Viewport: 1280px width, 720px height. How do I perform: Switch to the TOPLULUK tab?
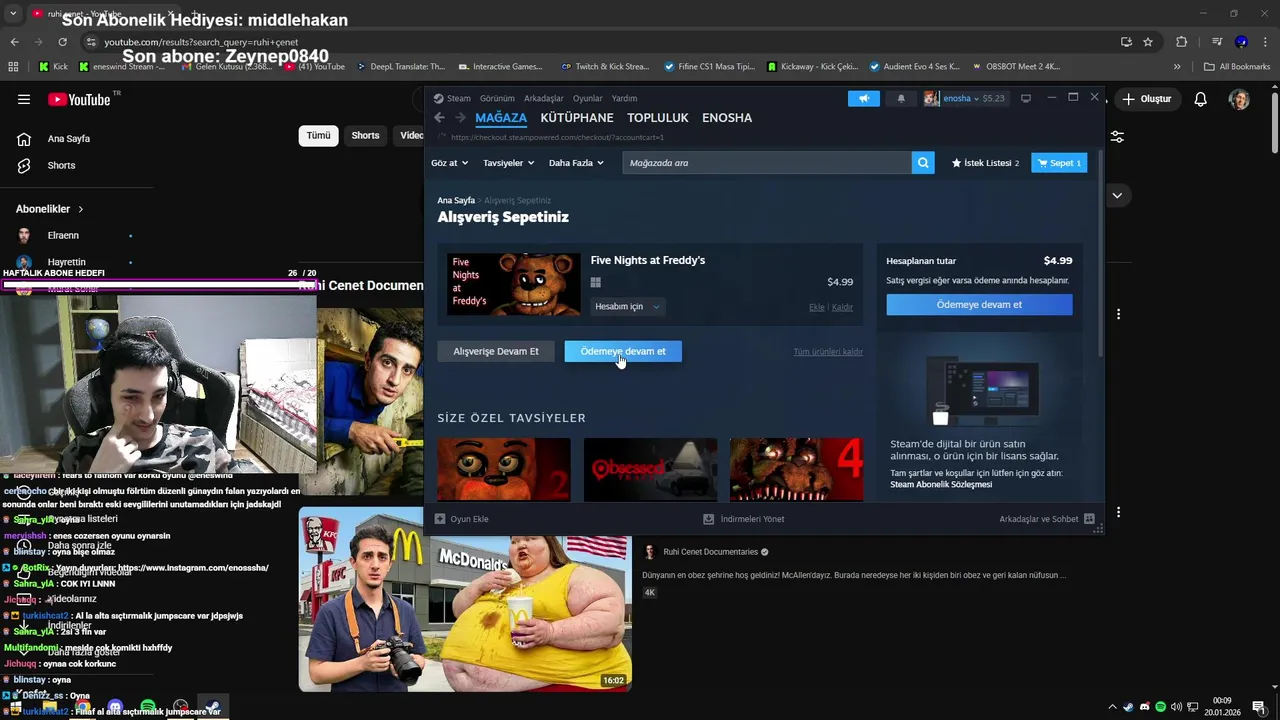coord(658,118)
